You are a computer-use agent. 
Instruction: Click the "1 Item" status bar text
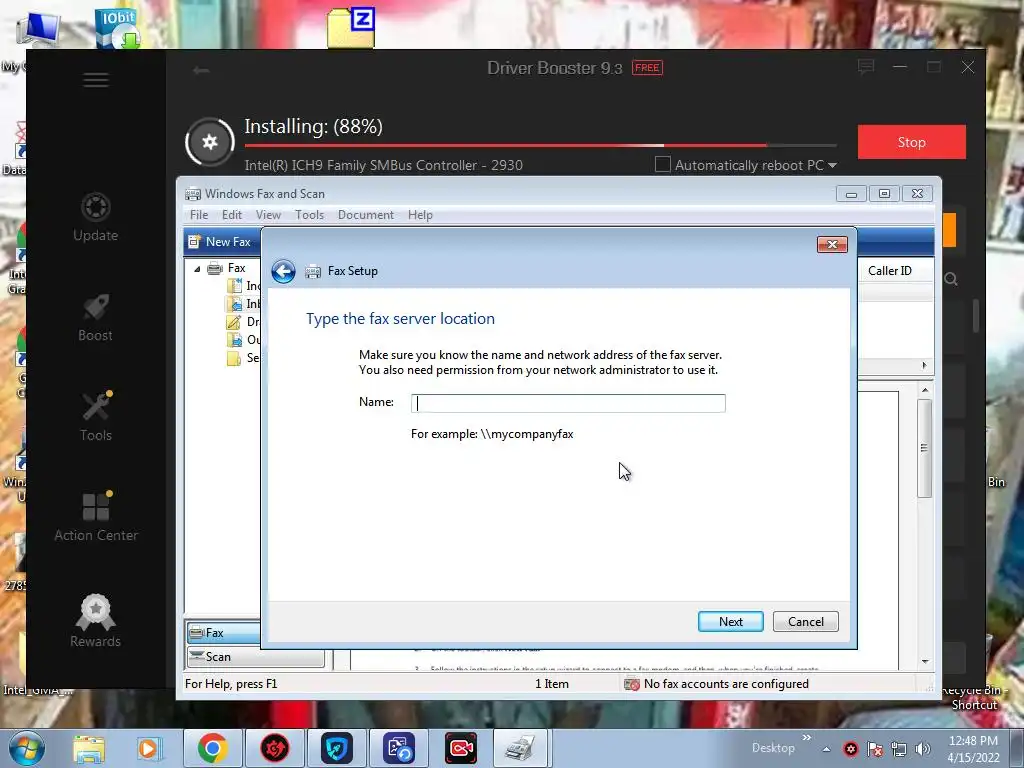(552, 684)
